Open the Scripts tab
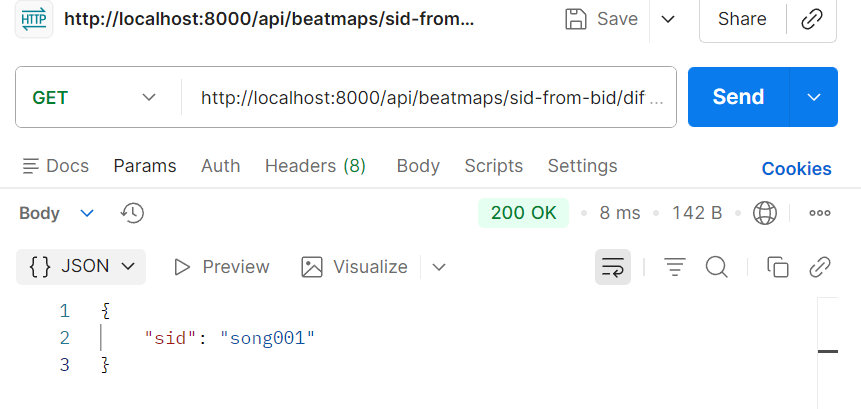Screen dimensions: 861x409 tap(494, 166)
